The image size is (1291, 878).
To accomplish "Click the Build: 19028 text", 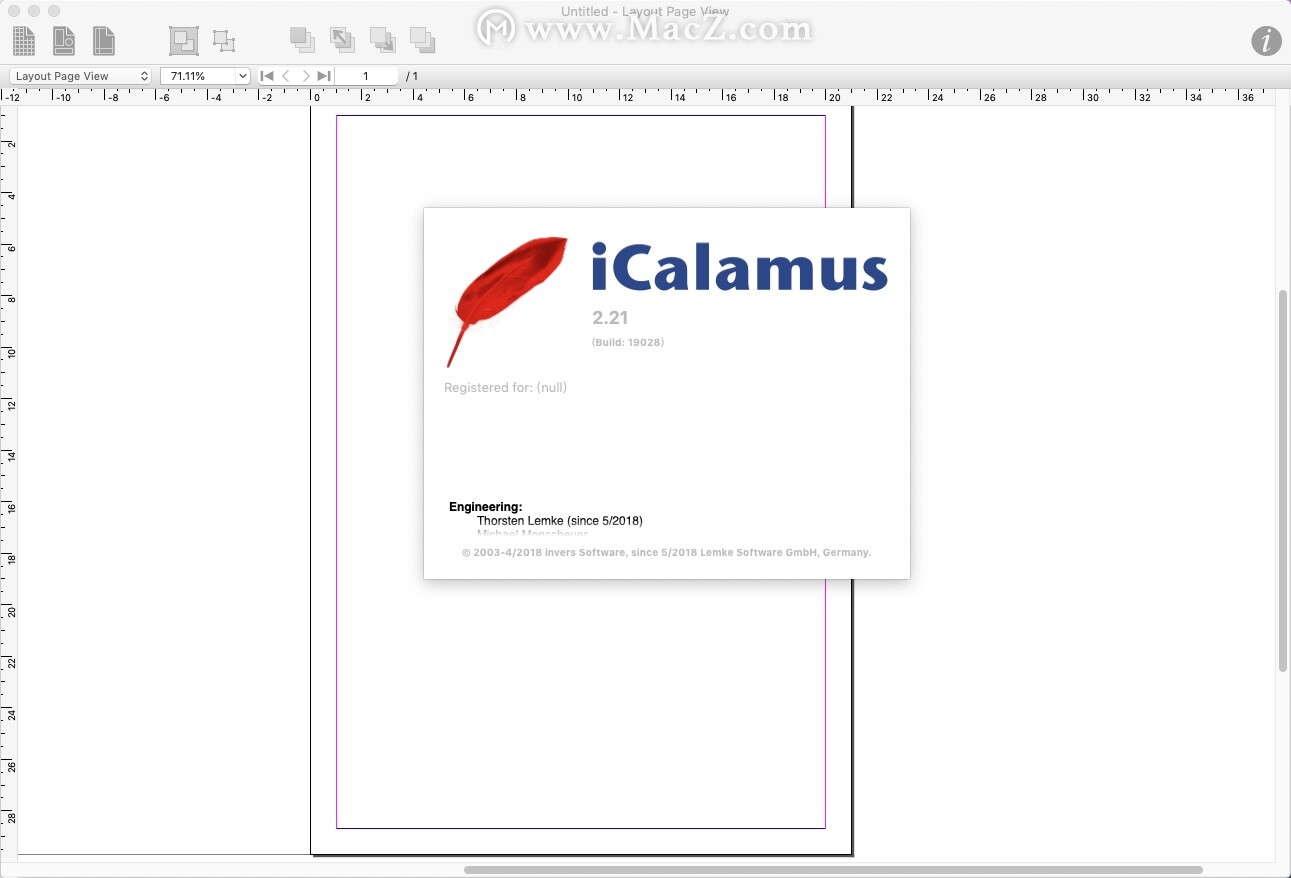I will pos(628,342).
